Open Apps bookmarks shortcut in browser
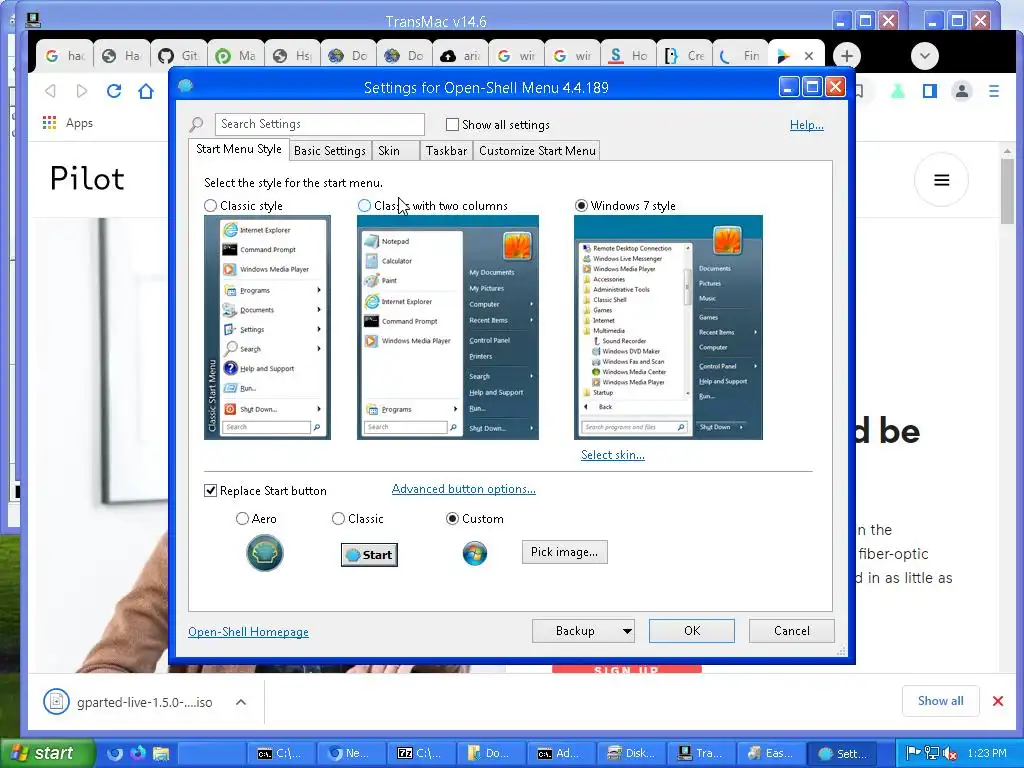The width and height of the screenshot is (1024, 768). (68, 123)
